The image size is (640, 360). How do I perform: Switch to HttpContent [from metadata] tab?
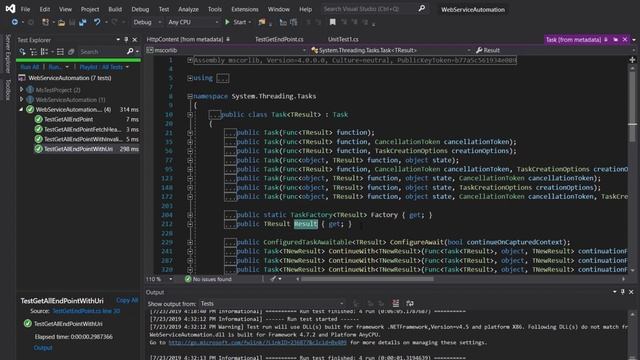[x=185, y=40]
